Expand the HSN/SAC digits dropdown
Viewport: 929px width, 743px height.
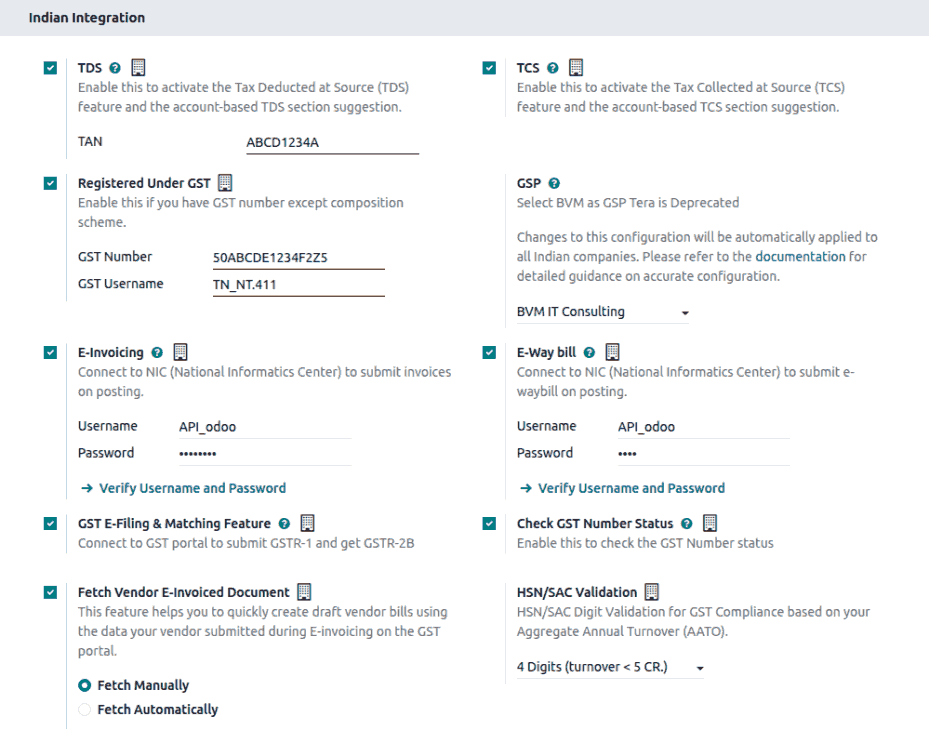coord(610,667)
